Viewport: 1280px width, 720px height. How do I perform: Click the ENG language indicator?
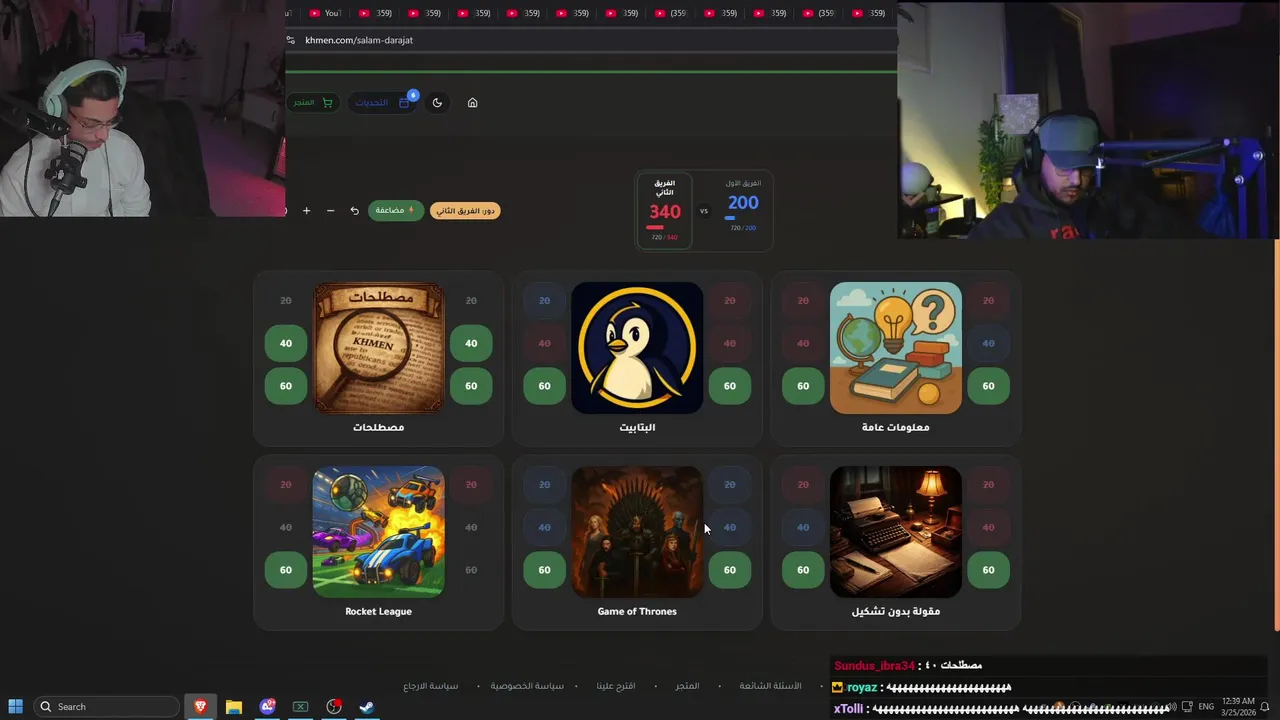1207,706
